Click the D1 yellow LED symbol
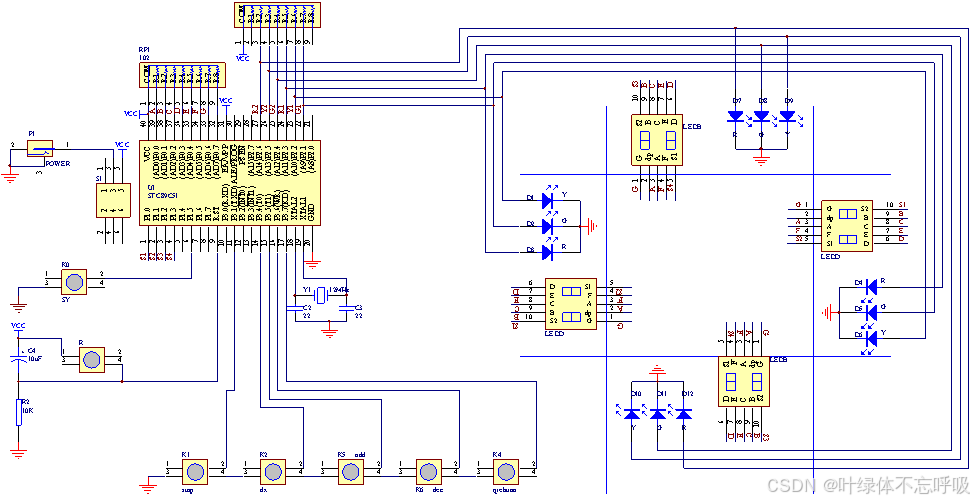This screenshot has width=974, height=503. pyautogui.click(x=547, y=201)
